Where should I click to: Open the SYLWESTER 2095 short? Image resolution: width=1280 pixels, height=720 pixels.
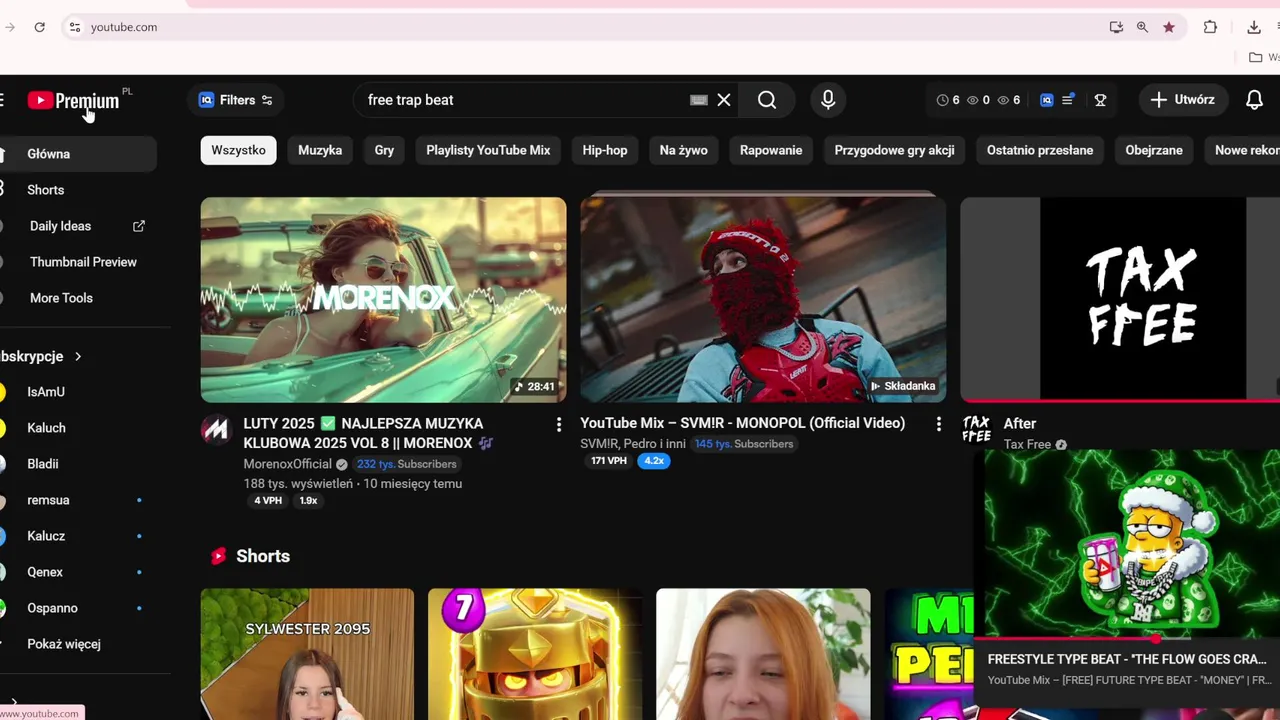307,654
